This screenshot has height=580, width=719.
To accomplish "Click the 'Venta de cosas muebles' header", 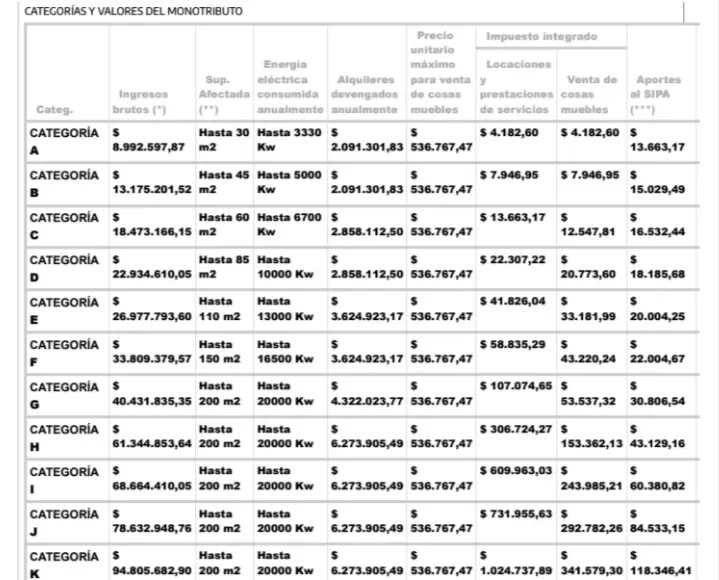I will tap(589, 94).
